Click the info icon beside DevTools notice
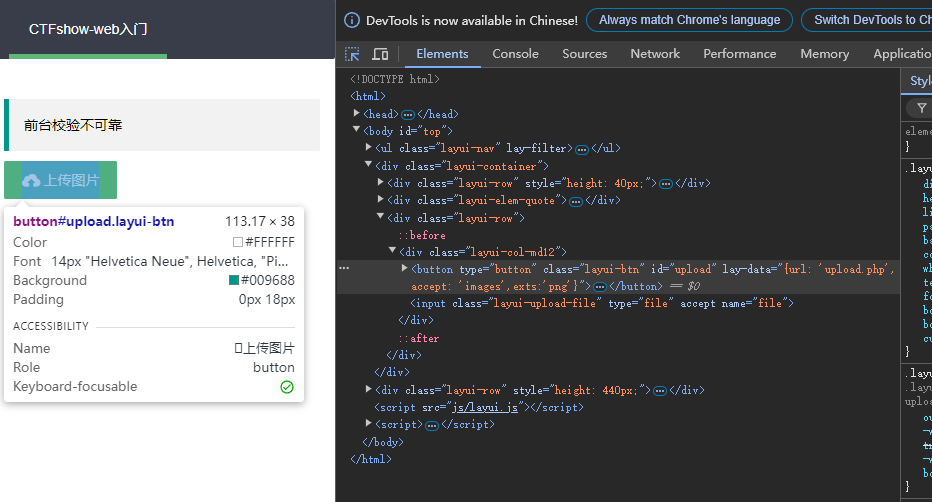932x502 pixels. [x=352, y=20]
